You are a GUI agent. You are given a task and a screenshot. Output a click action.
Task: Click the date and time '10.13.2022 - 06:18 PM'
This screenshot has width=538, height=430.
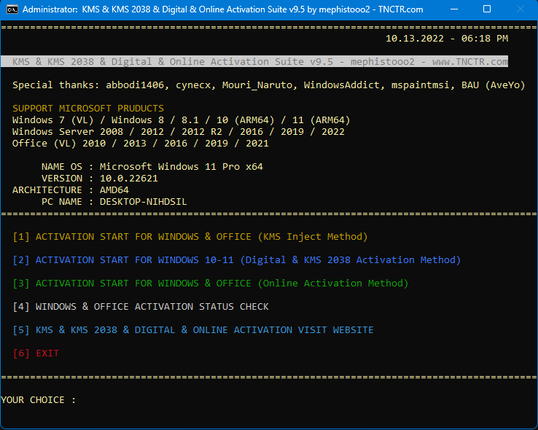click(x=447, y=38)
